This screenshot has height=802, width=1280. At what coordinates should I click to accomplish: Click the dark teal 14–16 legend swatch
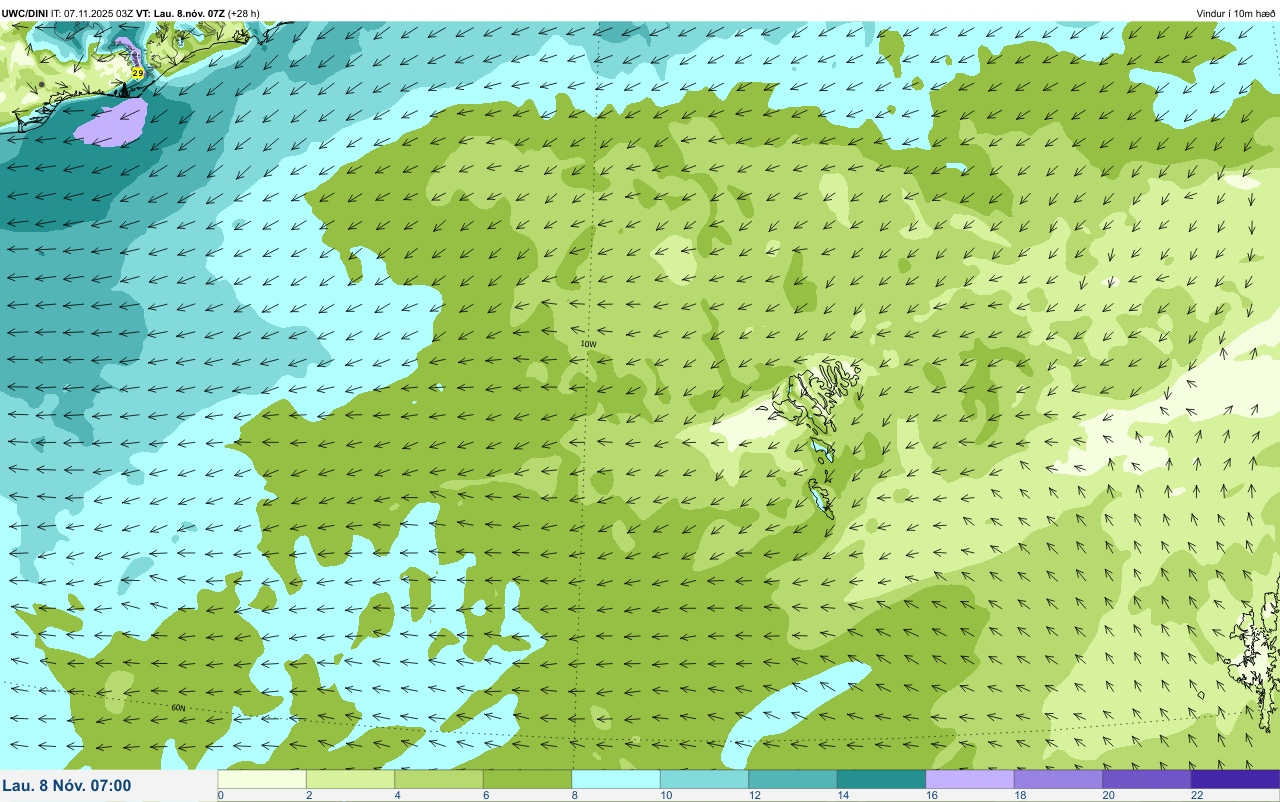tap(881, 779)
